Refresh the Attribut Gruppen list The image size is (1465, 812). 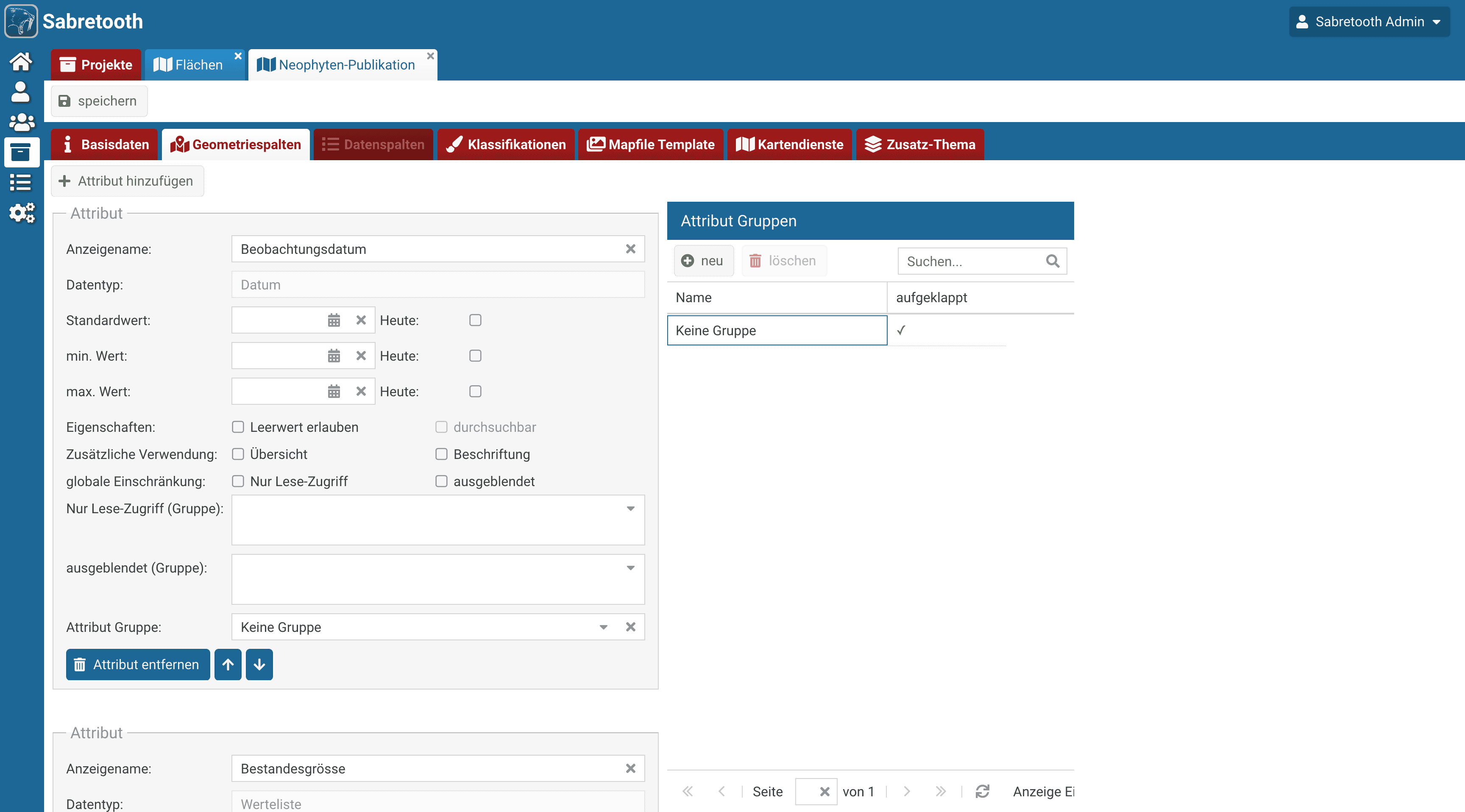983,792
